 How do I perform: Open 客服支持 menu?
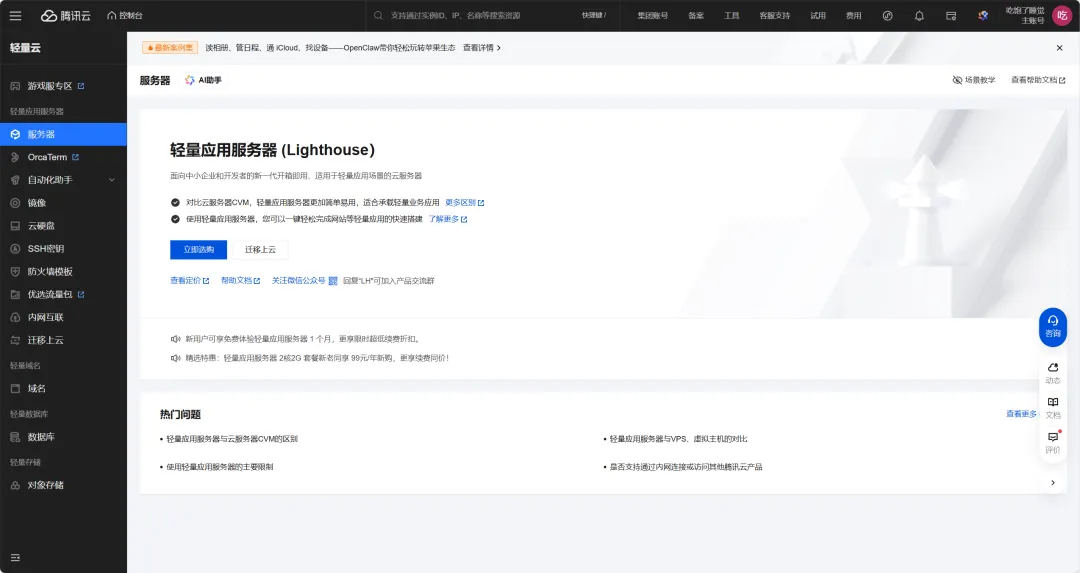pos(775,15)
